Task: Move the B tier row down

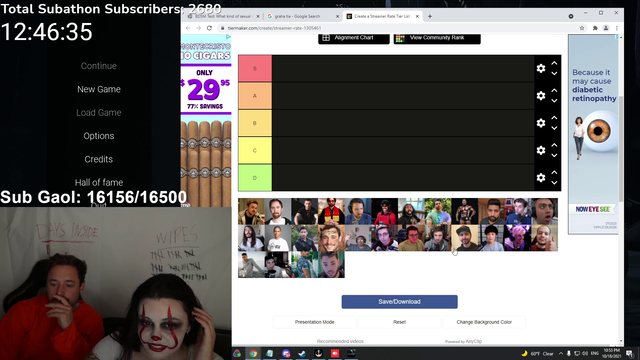Action: pos(554,128)
